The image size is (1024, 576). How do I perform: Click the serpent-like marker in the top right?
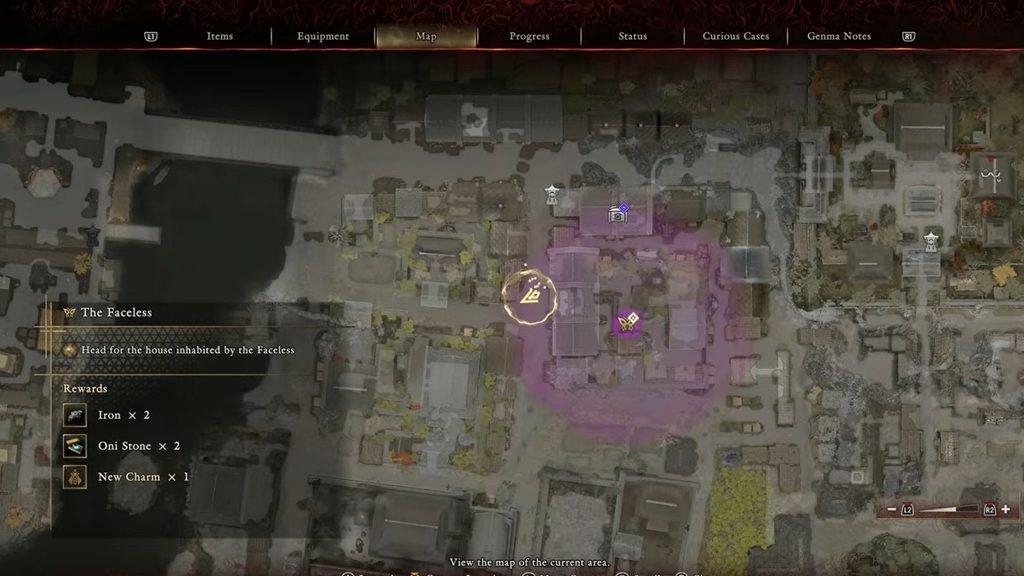[991, 174]
